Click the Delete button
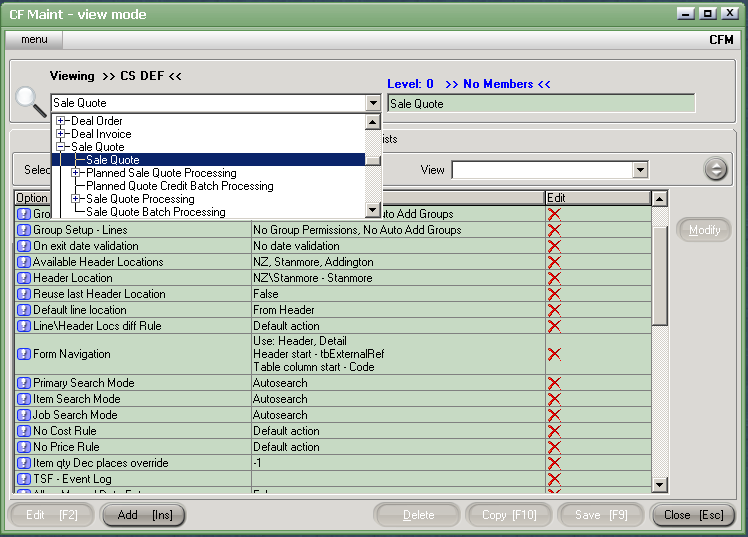The image size is (748, 537). click(x=418, y=515)
